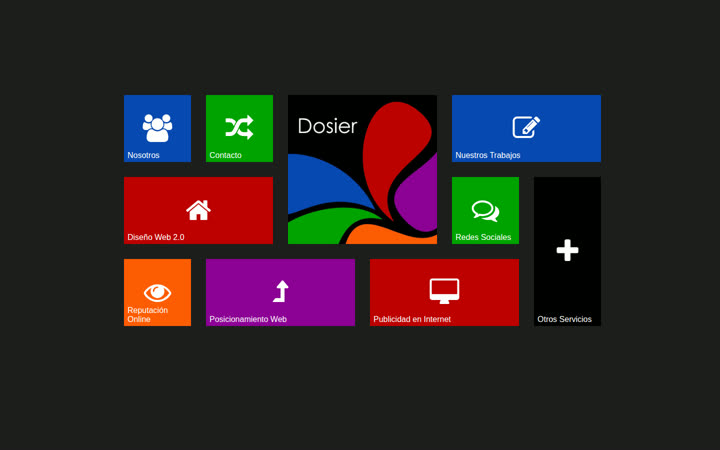The image size is (720, 450).
Task: Click the pencil edit icon on Nuestros Trabajos
Action: pos(526,127)
